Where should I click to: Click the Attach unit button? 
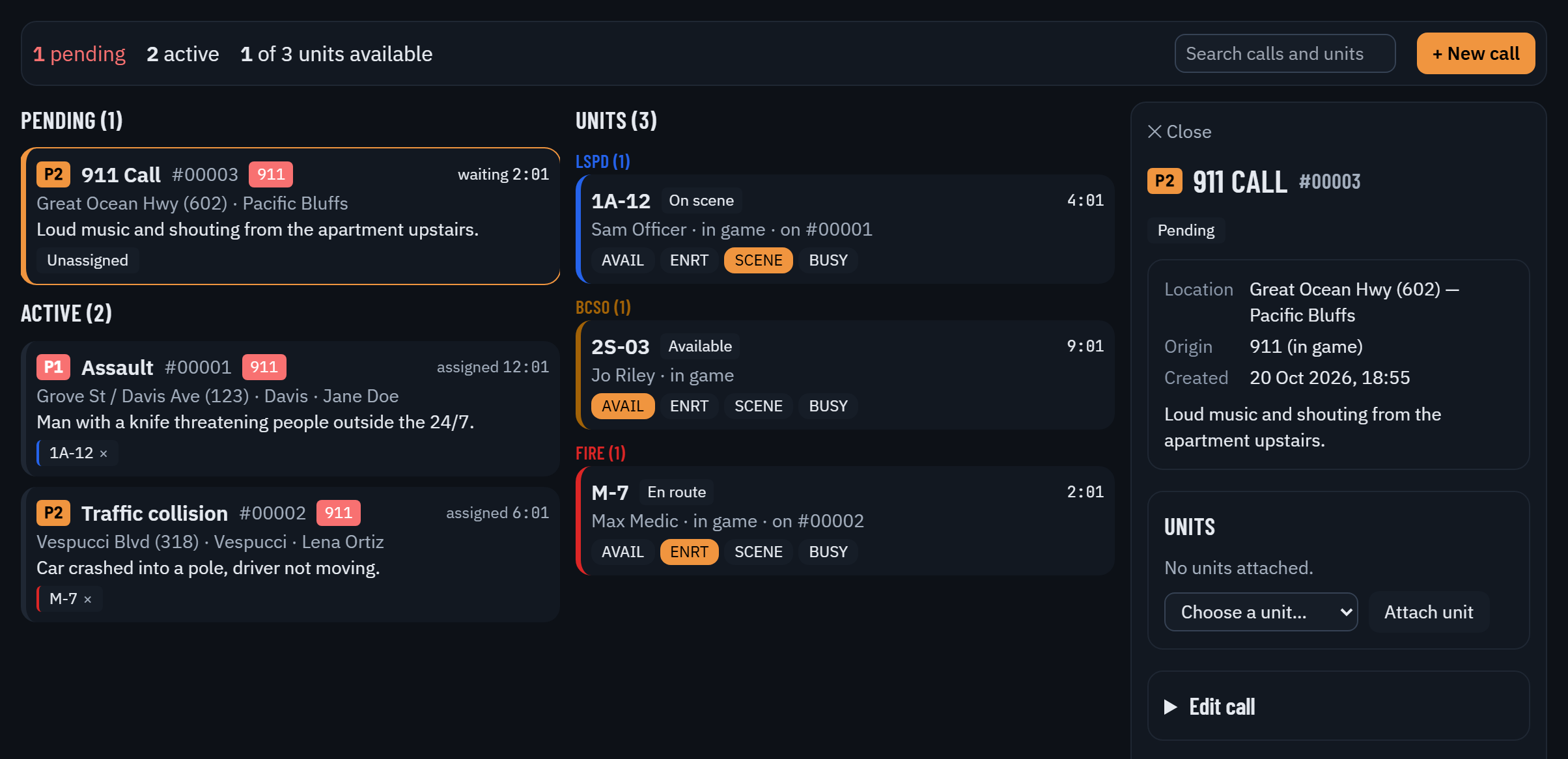(x=1429, y=612)
